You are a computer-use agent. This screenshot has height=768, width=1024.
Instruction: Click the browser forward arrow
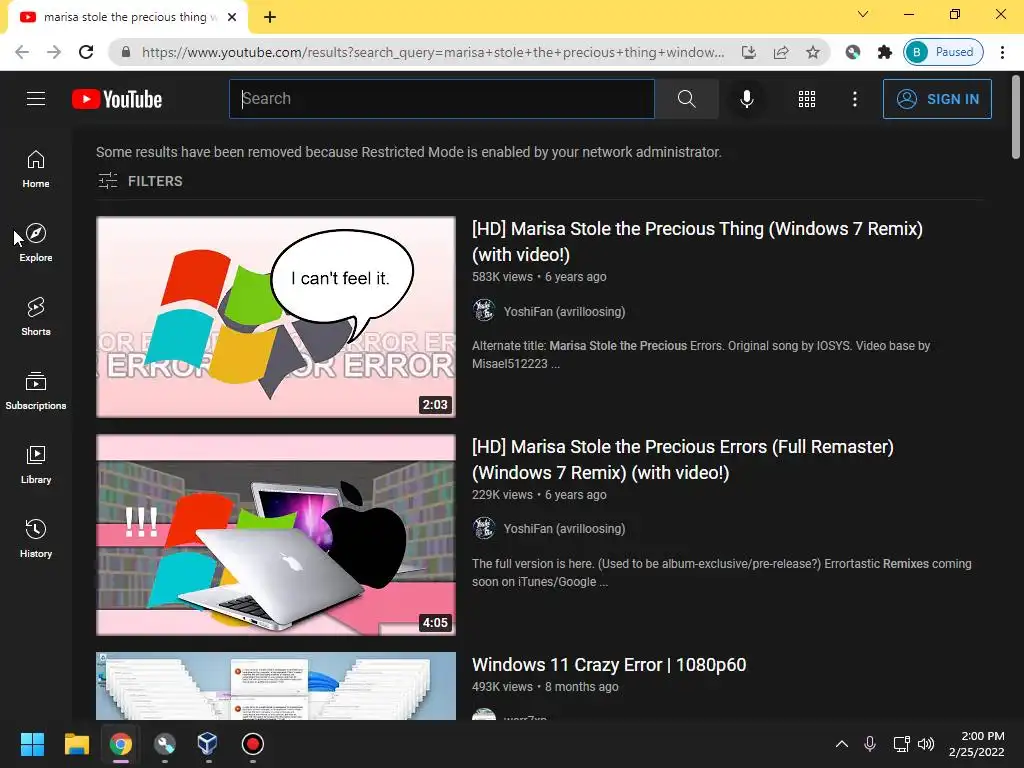54,52
